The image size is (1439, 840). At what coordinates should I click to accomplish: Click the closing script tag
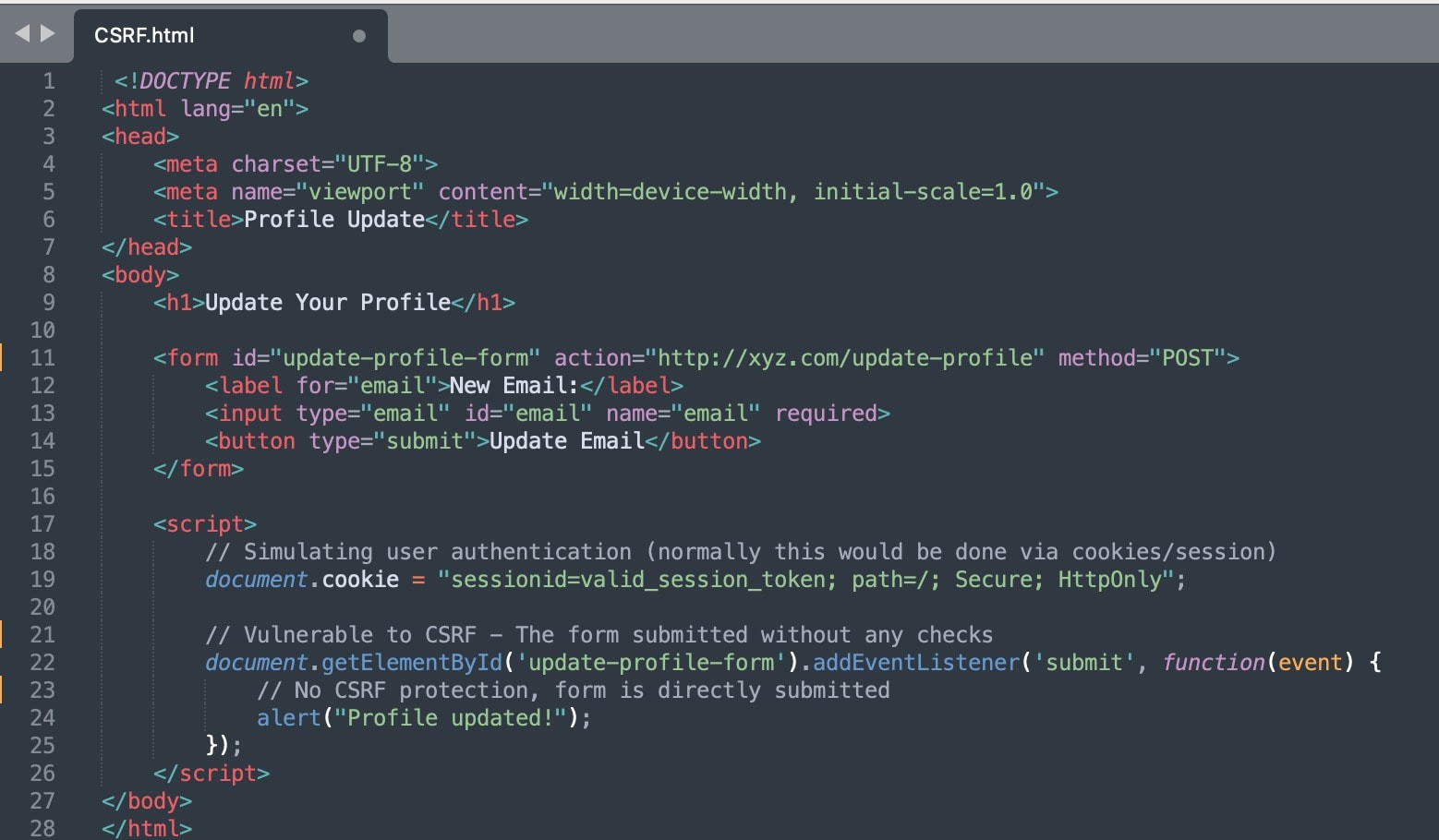point(212,774)
